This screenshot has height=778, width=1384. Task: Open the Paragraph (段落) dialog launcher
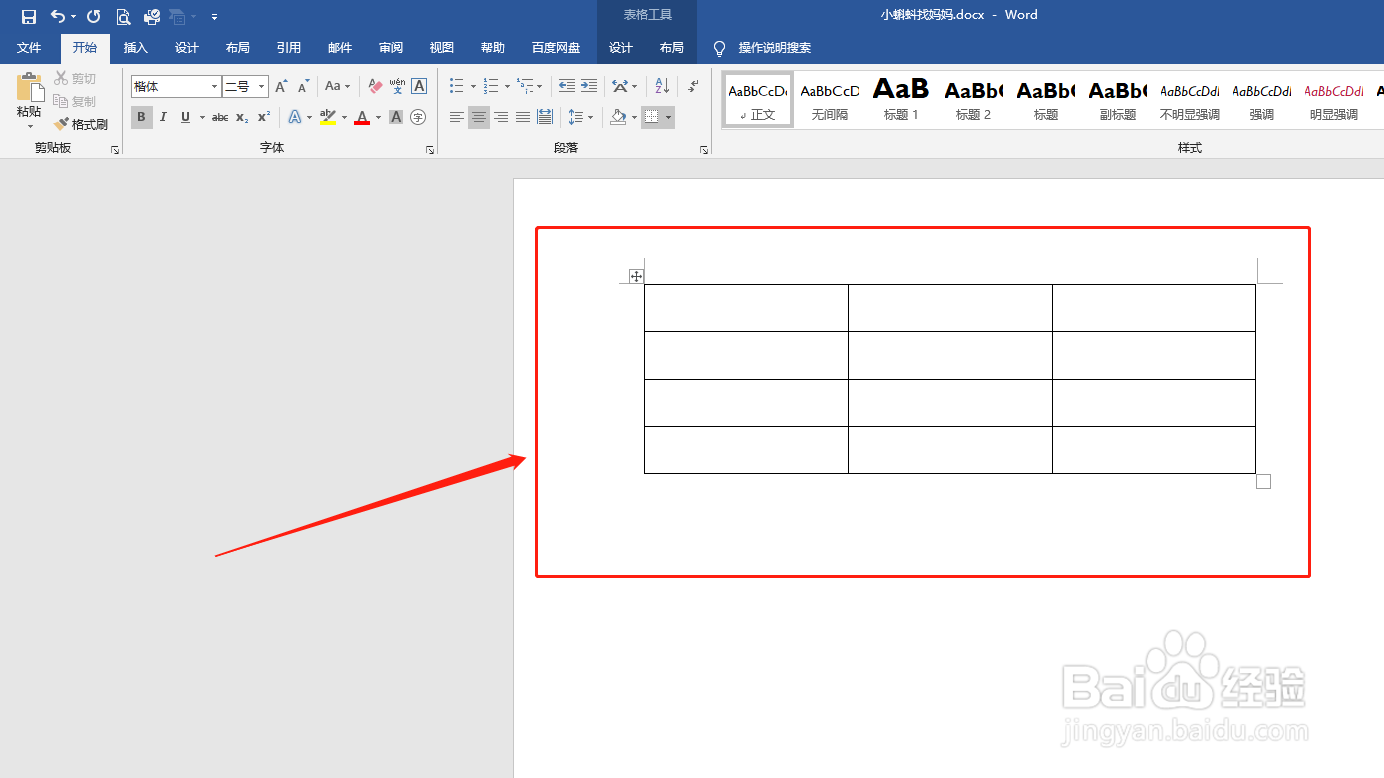tap(704, 149)
